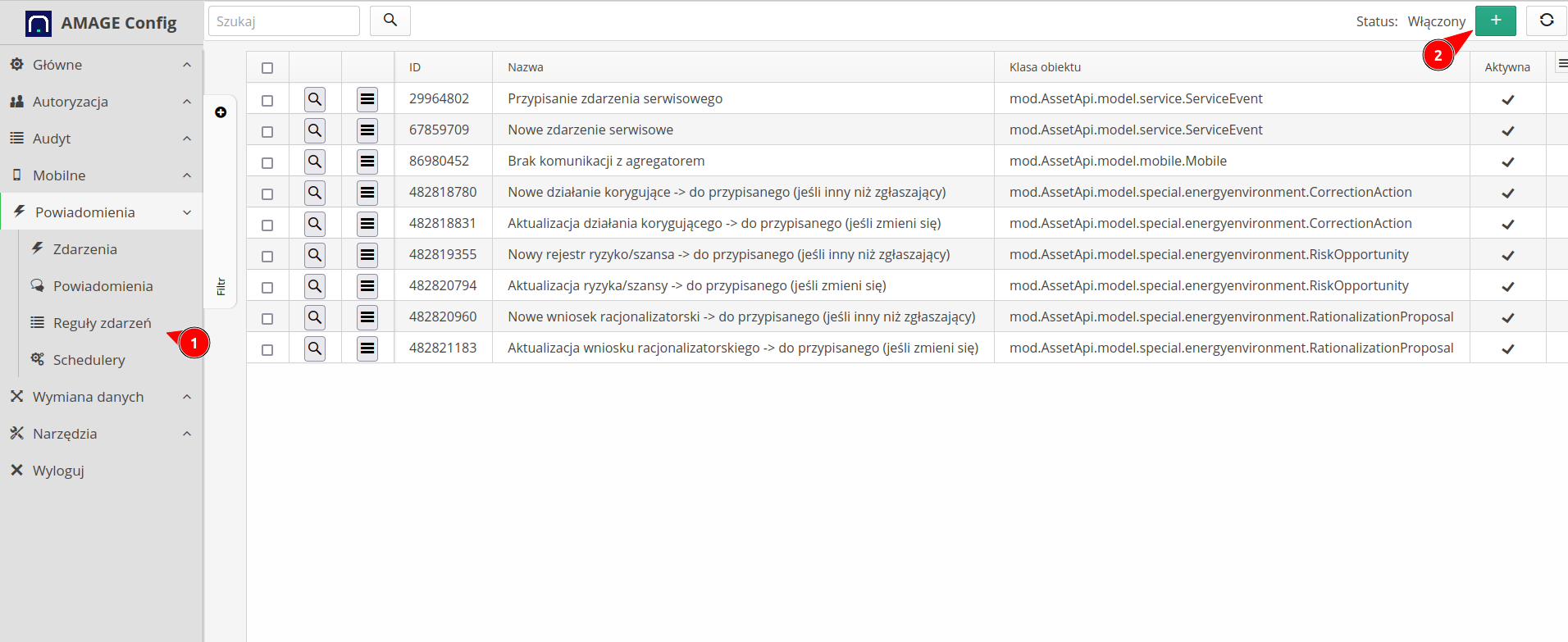The height and width of the screenshot is (642, 1568).
Task: Focus the Szukaj search input field
Action: (284, 21)
